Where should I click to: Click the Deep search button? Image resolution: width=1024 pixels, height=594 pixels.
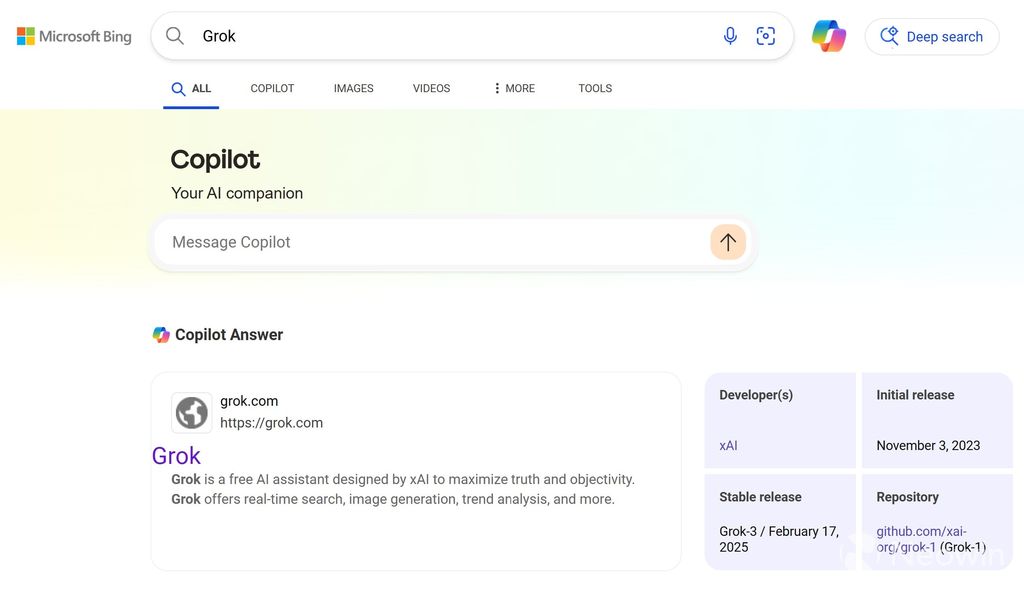click(x=932, y=37)
